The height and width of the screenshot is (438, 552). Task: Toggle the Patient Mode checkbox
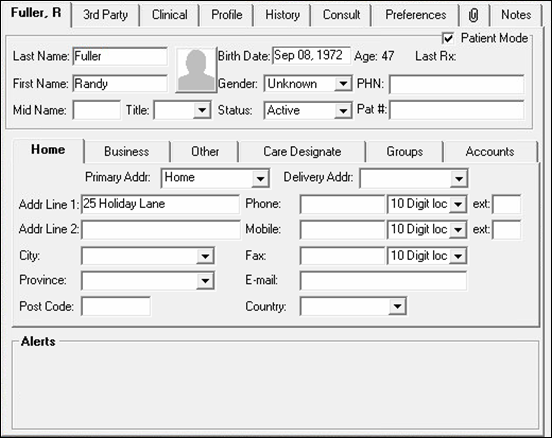pyautogui.click(x=448, y=38)
